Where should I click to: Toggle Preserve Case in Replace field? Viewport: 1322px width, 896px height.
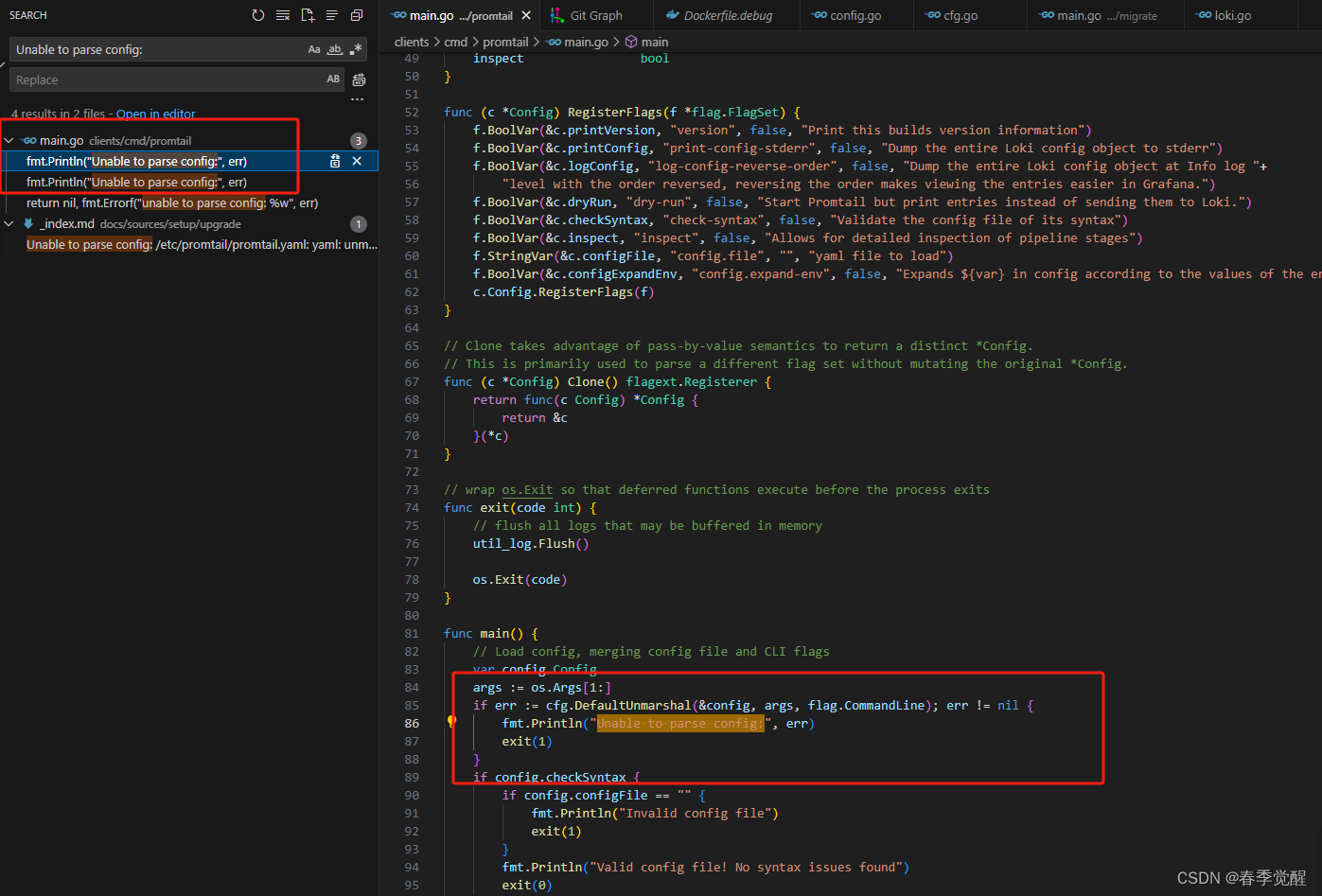pyautogui.click(x=335, y=79)
